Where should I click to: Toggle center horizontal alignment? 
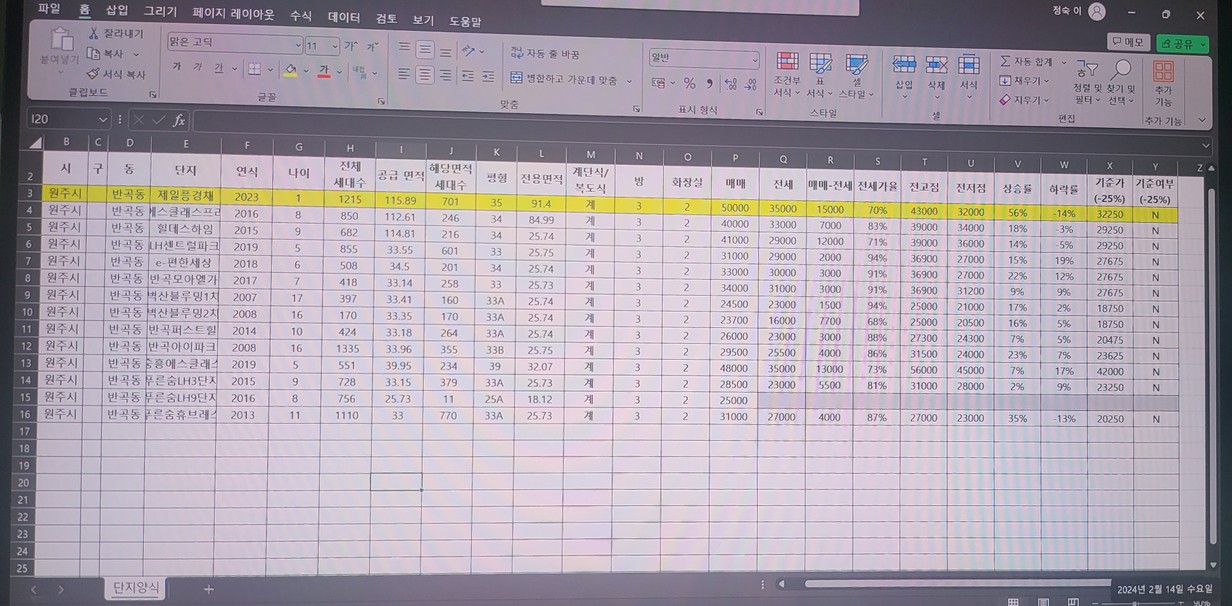[x=425, y=75]
